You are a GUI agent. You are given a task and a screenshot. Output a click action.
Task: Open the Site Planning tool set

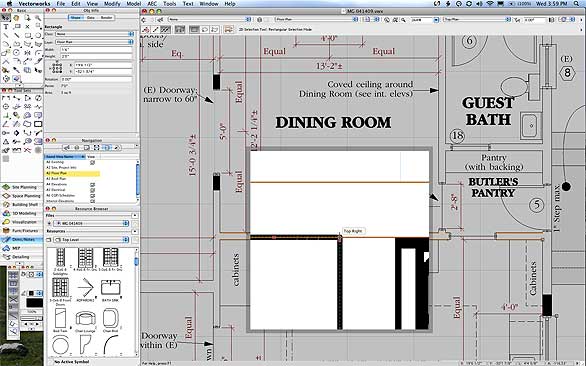21,187
